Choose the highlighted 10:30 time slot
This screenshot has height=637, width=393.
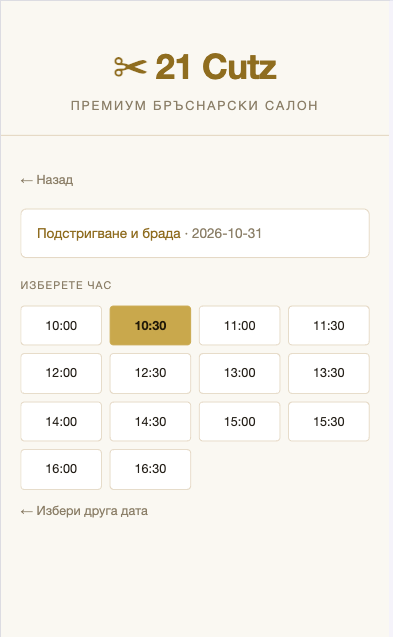click(x=150, y=325)
